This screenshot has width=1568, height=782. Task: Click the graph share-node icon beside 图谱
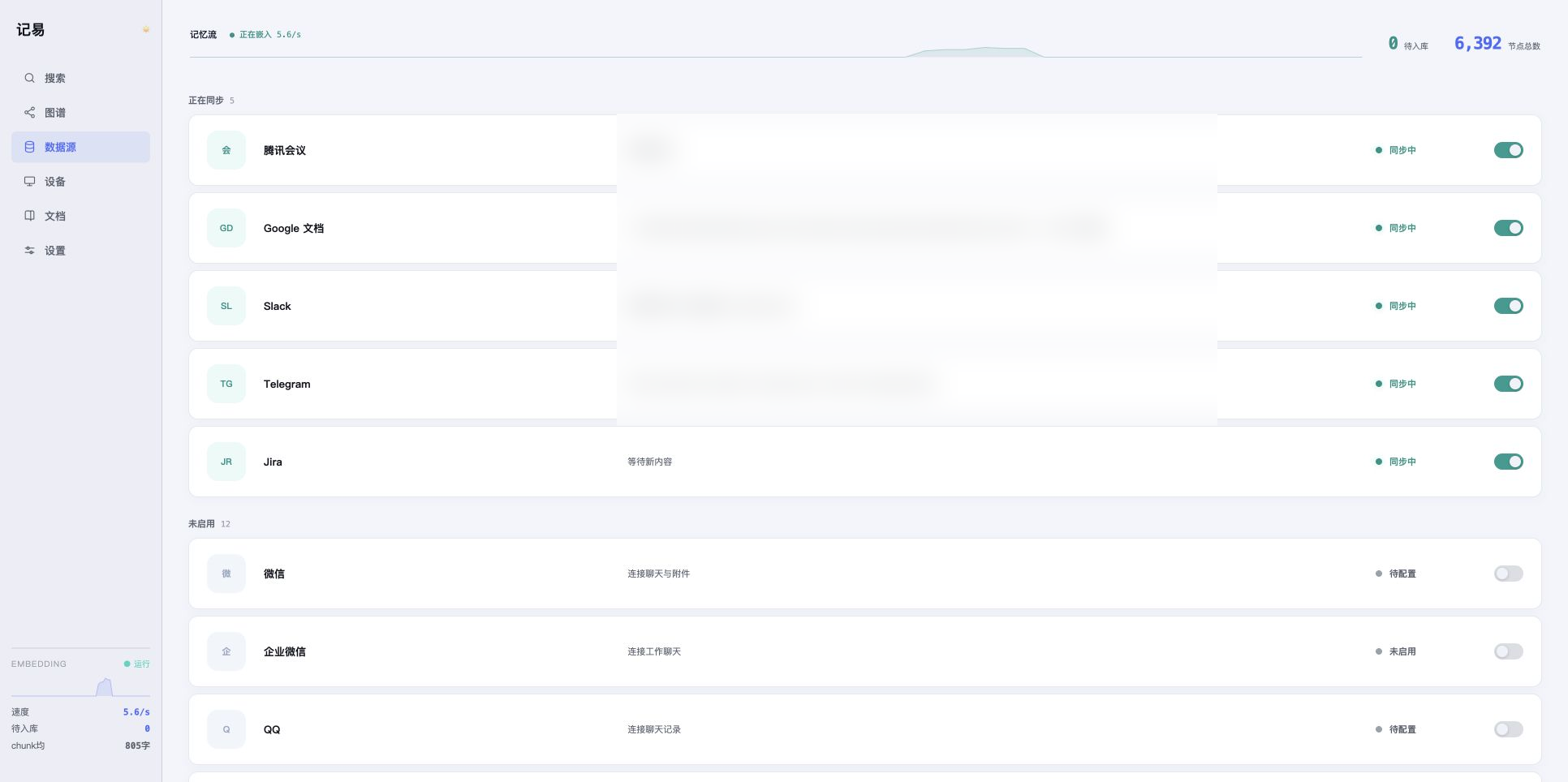pyautogui.click(x=29, y=112)
